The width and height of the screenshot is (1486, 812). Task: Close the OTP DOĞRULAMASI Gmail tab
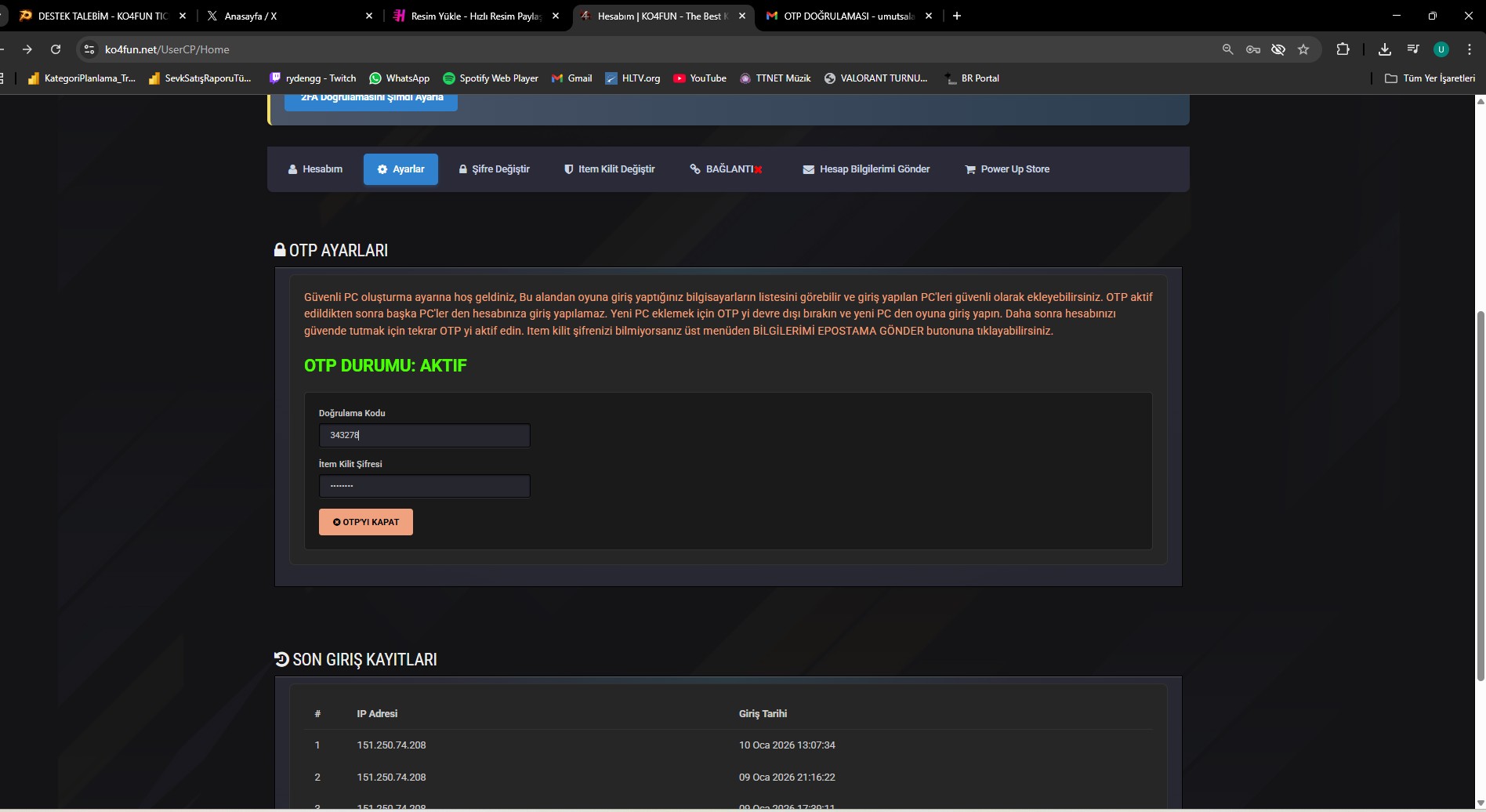click(x=929, y=16)
